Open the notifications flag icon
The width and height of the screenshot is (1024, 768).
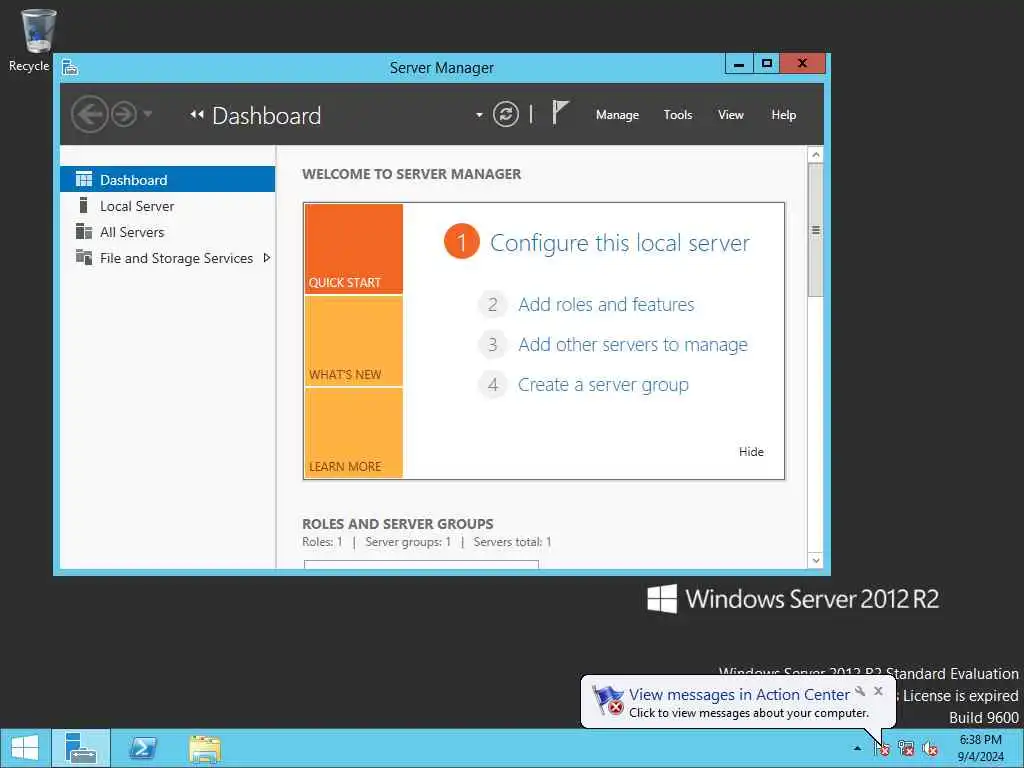click(560, 112)
